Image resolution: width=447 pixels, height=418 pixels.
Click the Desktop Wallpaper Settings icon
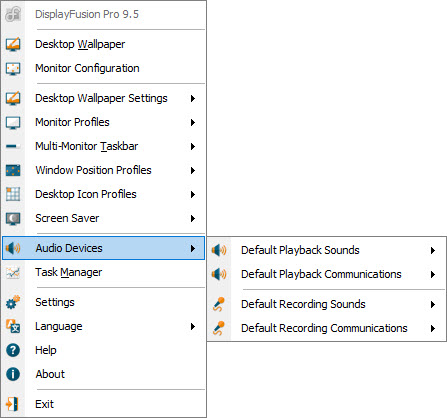13,98
